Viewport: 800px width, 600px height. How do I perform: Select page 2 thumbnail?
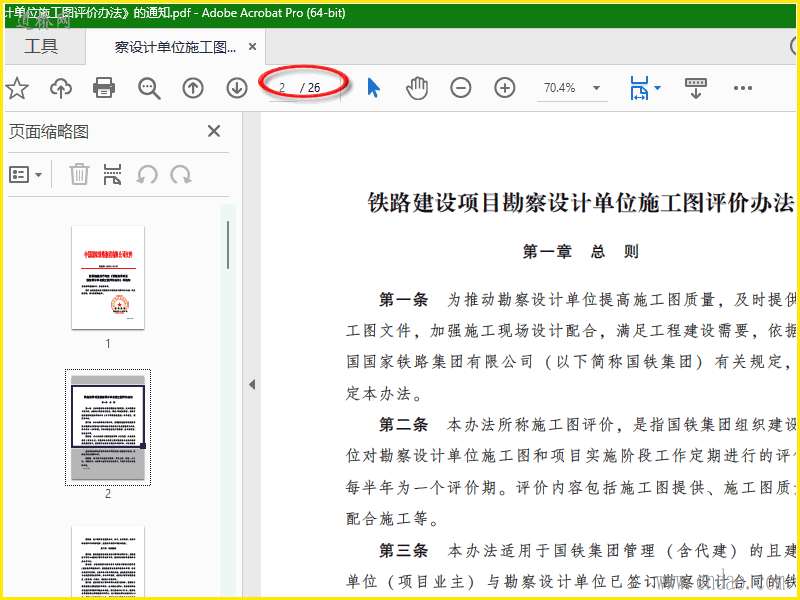pos(108,428)
